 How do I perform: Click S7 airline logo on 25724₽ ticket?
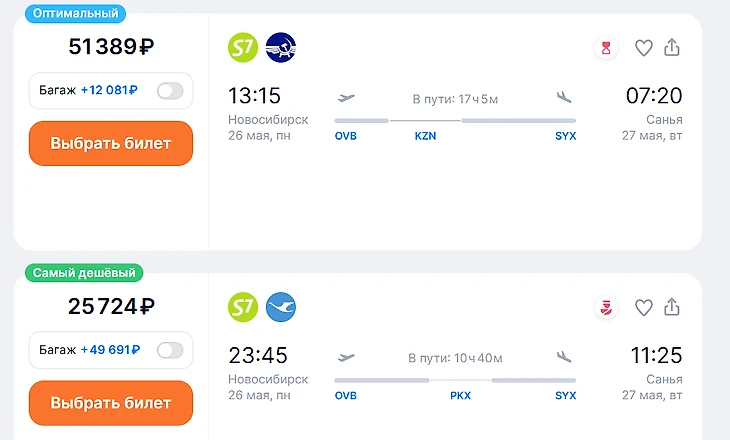(x=243, y=306)
